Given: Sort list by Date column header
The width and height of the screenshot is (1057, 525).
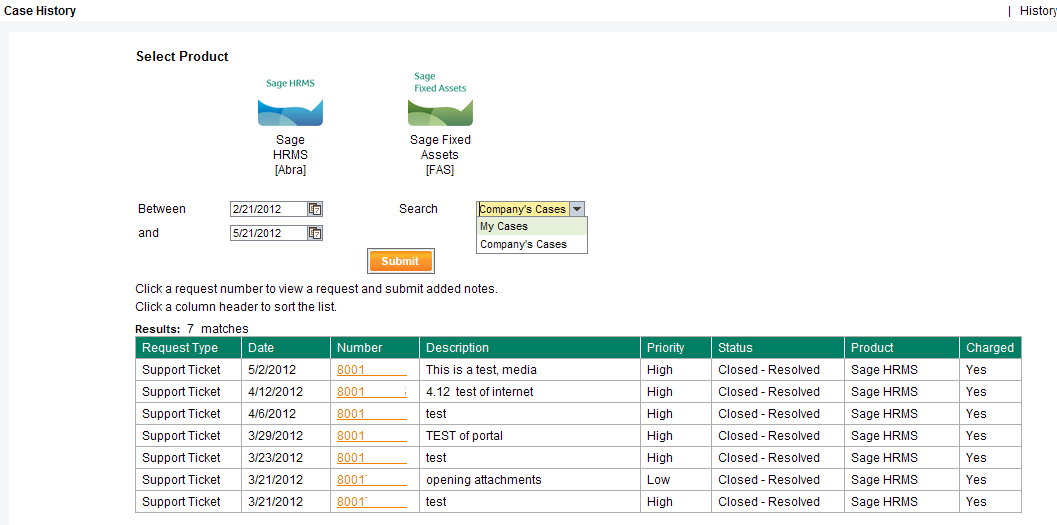Looking at the screenshot, I should coord(261,348).
